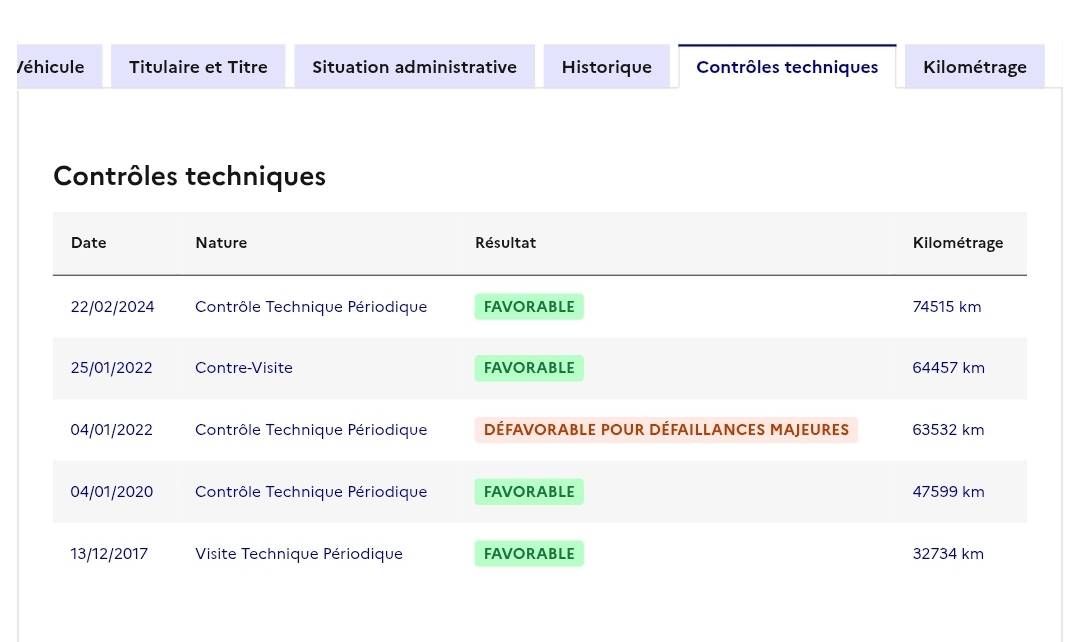The image size is (1080, 642).
Task: Open the Titulaire et Titre tab
Action: (198, 67)
